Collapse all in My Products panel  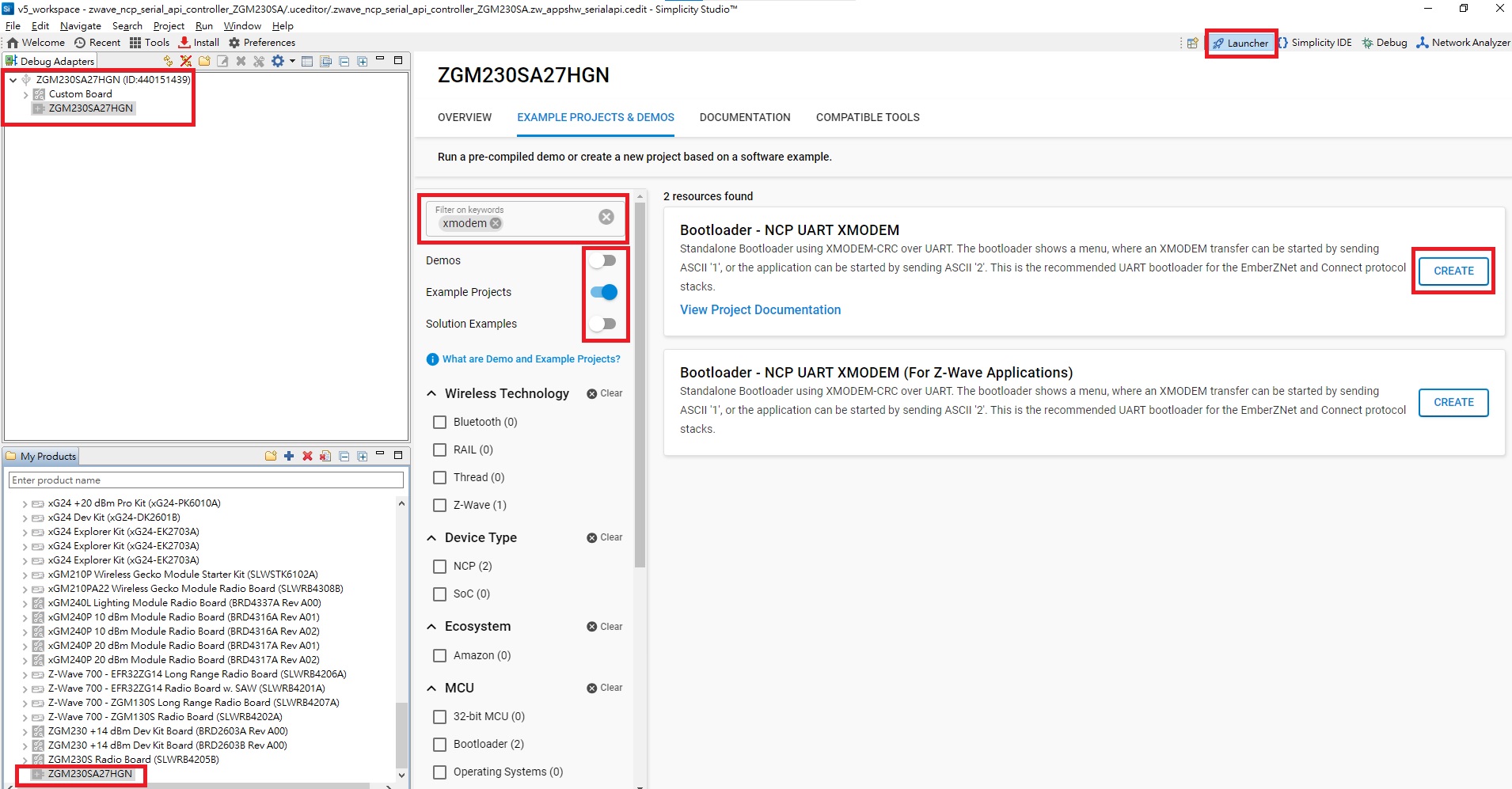pos(344,456)
